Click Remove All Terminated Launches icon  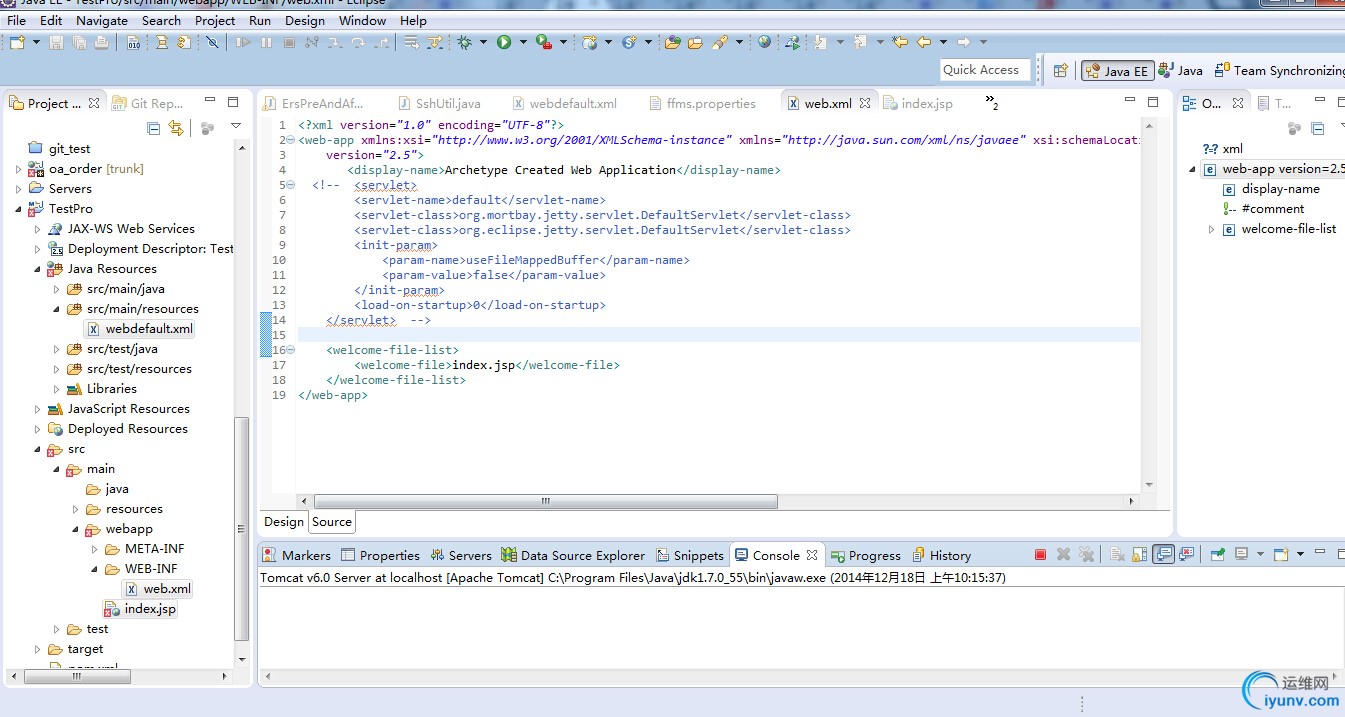tap(1087, 554)
